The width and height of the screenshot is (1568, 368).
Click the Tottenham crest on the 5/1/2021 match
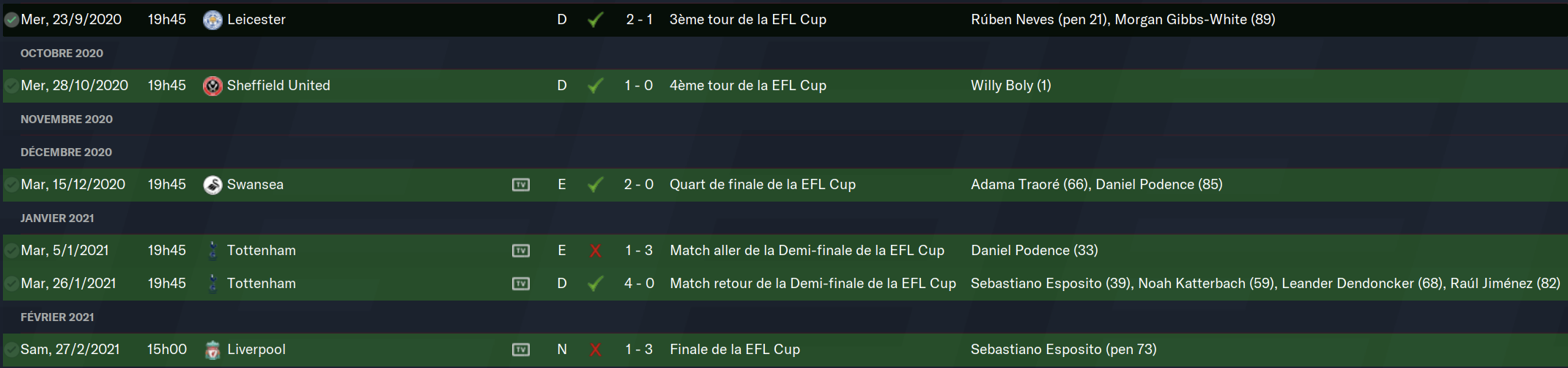coord(212,251)
